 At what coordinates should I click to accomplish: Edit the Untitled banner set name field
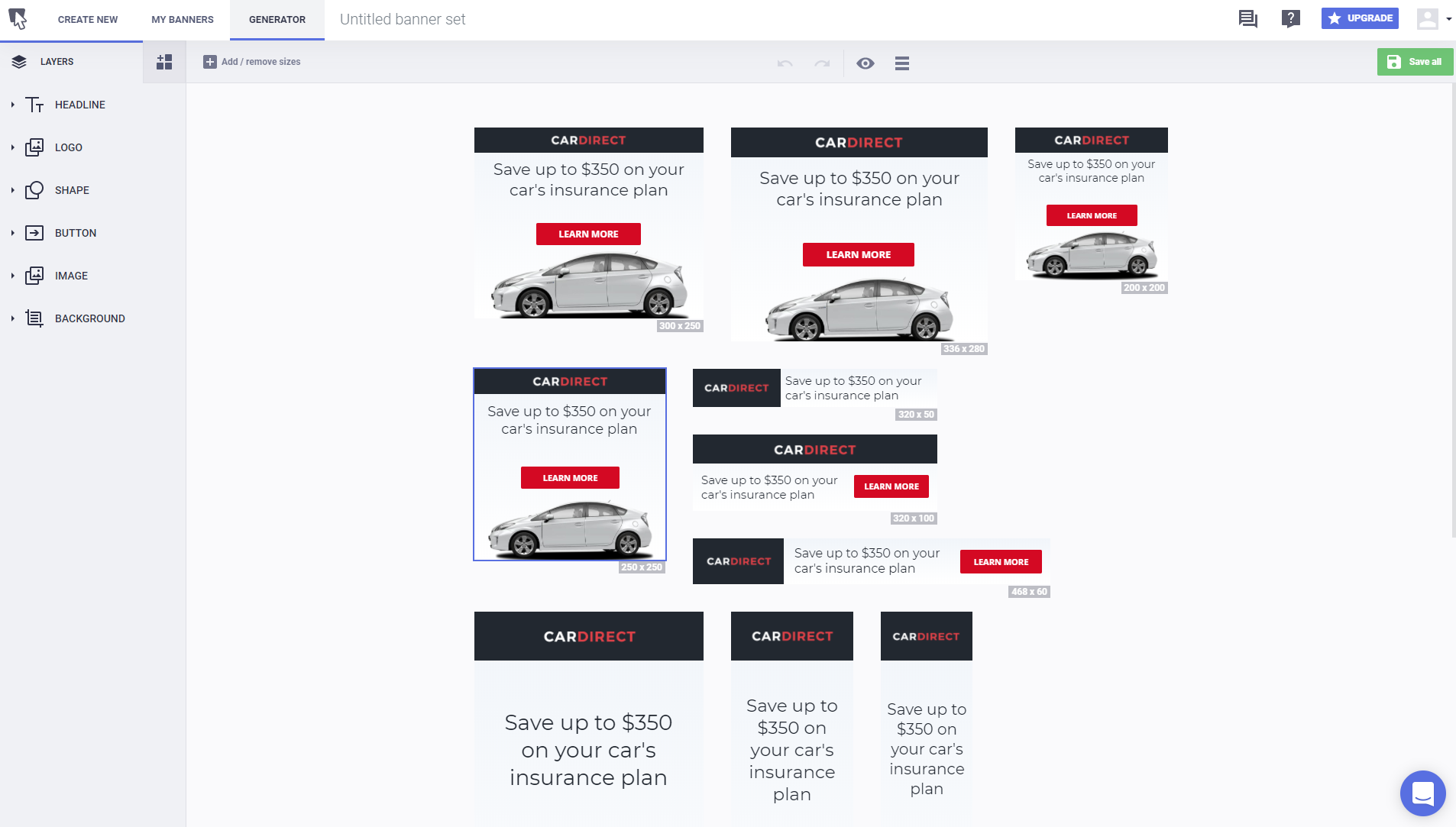click(x=403, y=20)
